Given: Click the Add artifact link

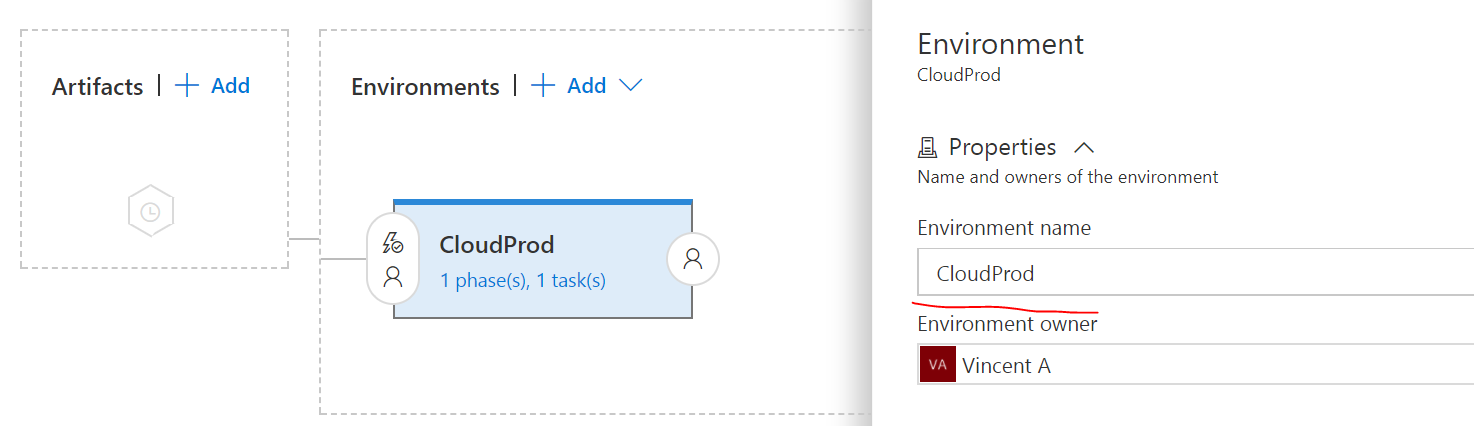Looking at the screenshot, I should [x=230, y=86].
